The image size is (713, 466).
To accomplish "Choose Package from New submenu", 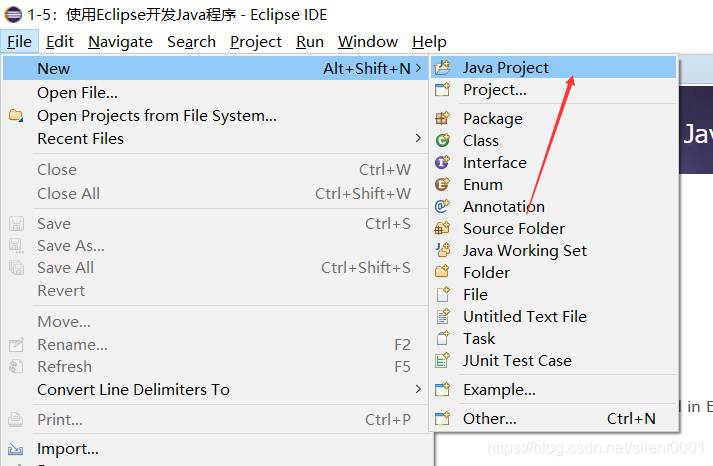I will [x=553, y=119].
